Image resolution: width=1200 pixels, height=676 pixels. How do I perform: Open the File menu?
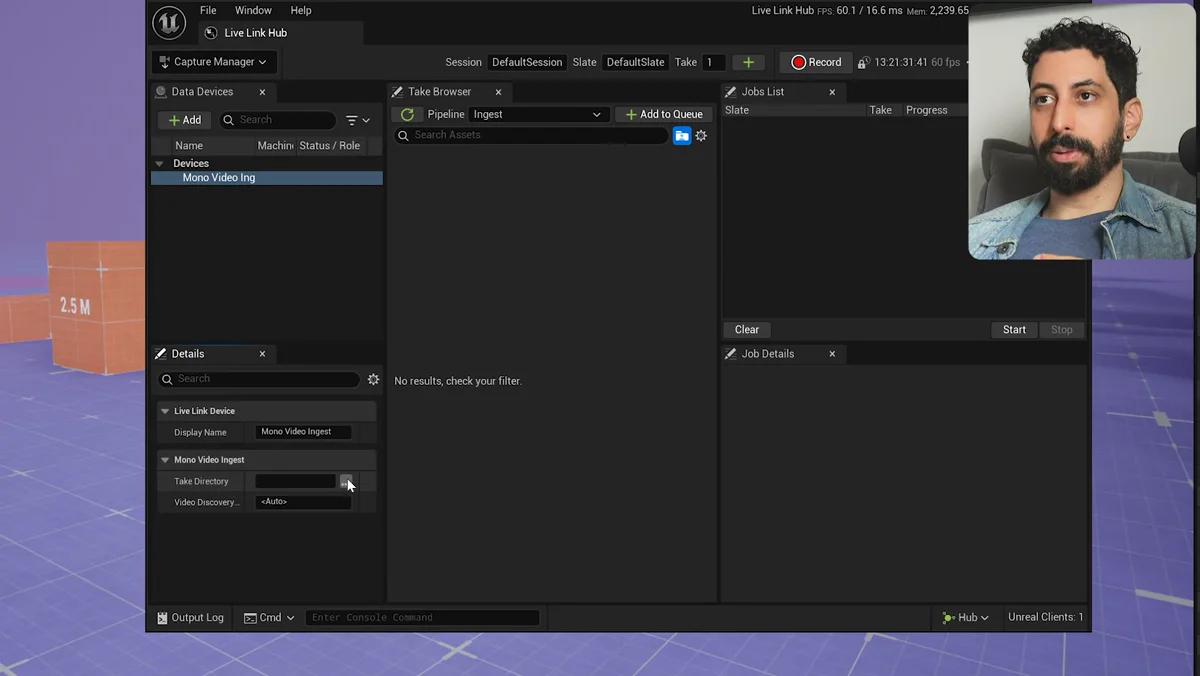[x=208, y=10]
